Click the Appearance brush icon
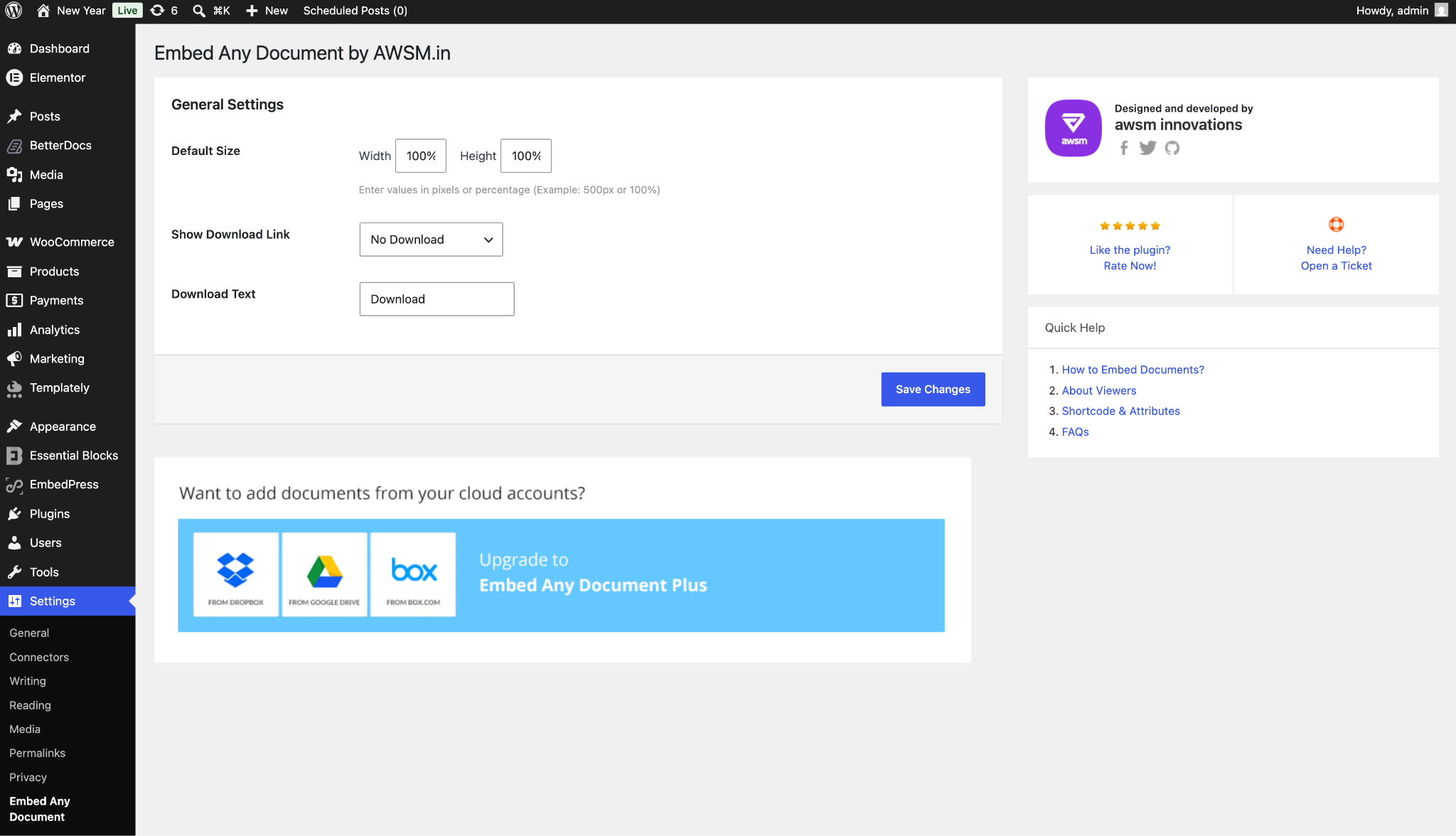Screen dimensions: 1456x836 click(x=14, y=426)
